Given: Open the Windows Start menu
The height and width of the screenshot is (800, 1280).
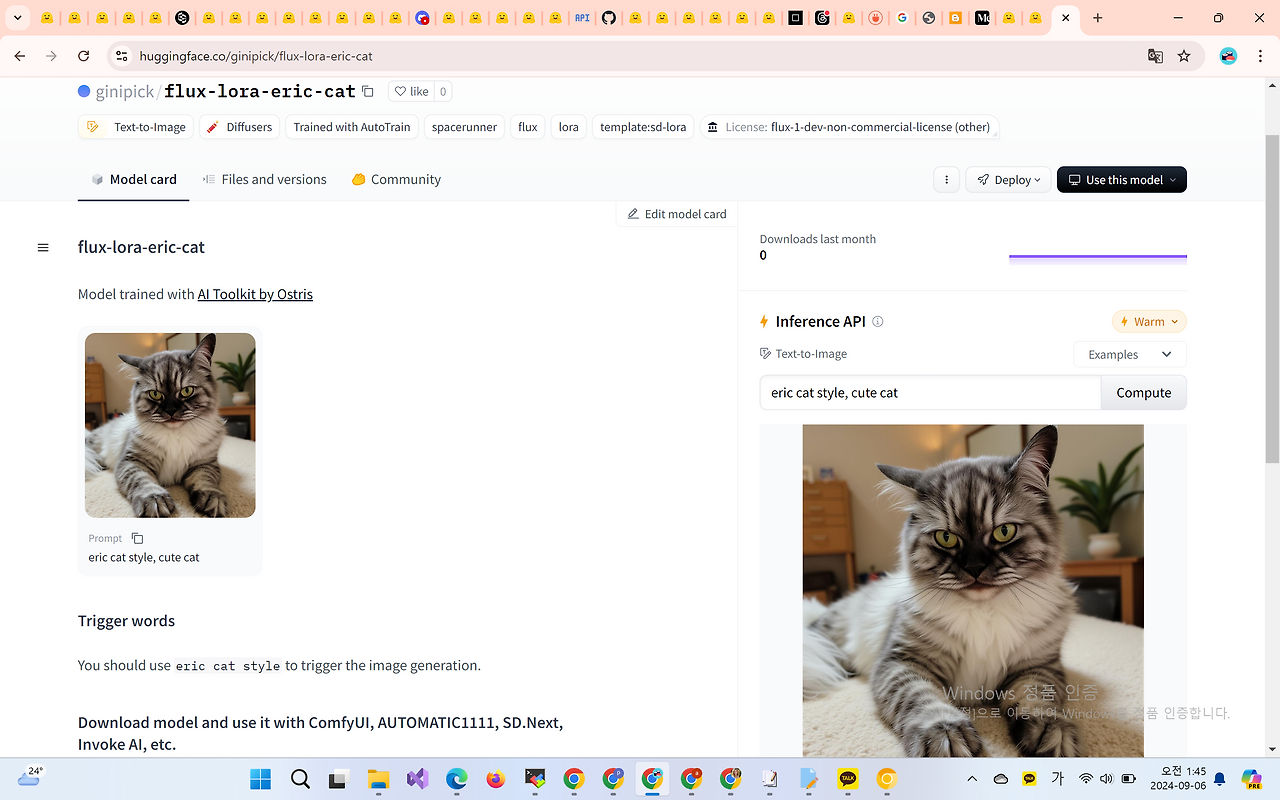Looking at the screenshot, I should click(x=260, y=779).
